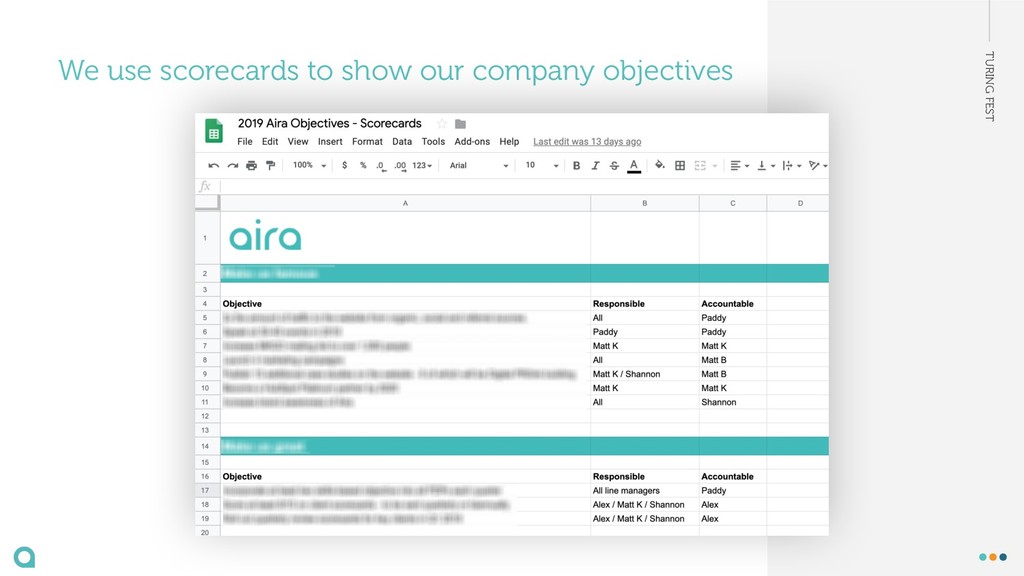Click the 2019 Aira Objectives title
1024x576 pixels.
[330, 123]
